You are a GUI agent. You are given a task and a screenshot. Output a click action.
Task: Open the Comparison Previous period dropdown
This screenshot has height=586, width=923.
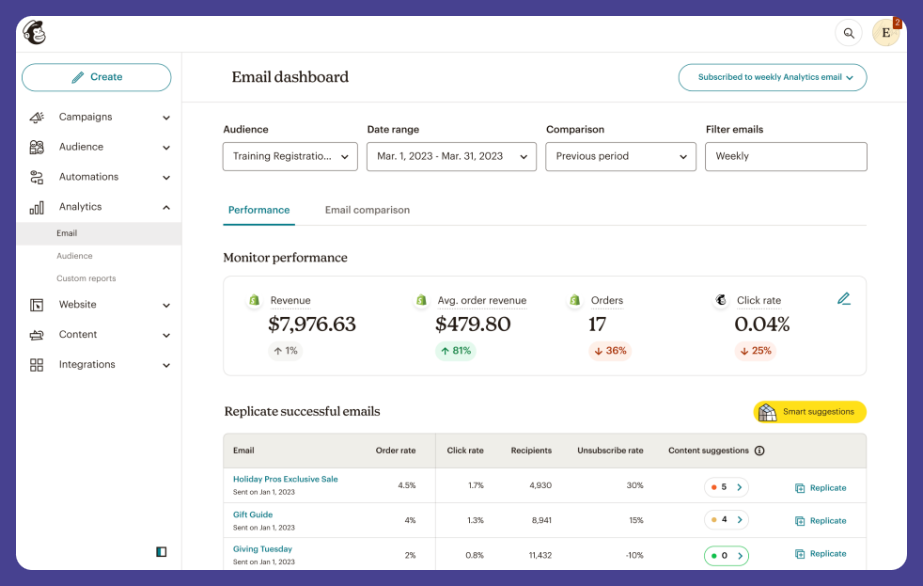click(620, 157)
